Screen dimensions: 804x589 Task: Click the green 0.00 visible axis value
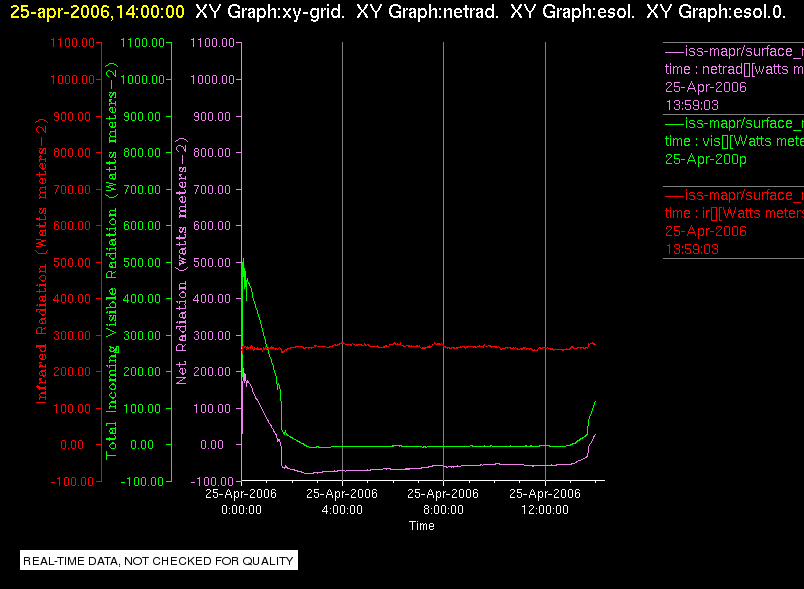[x=141, y=444]
